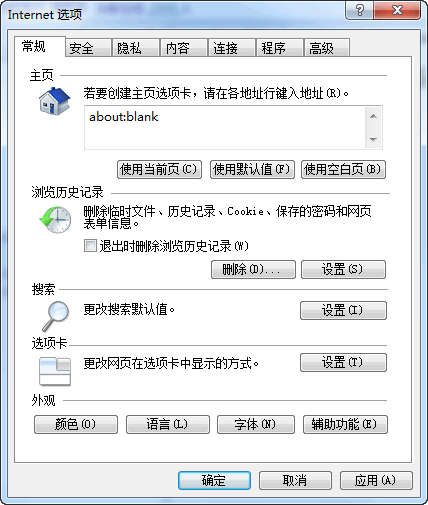The height and width of the screenshot is (505, 428).
Task: Open the 删除 browsing history dialog
Action: click(253, 269)
